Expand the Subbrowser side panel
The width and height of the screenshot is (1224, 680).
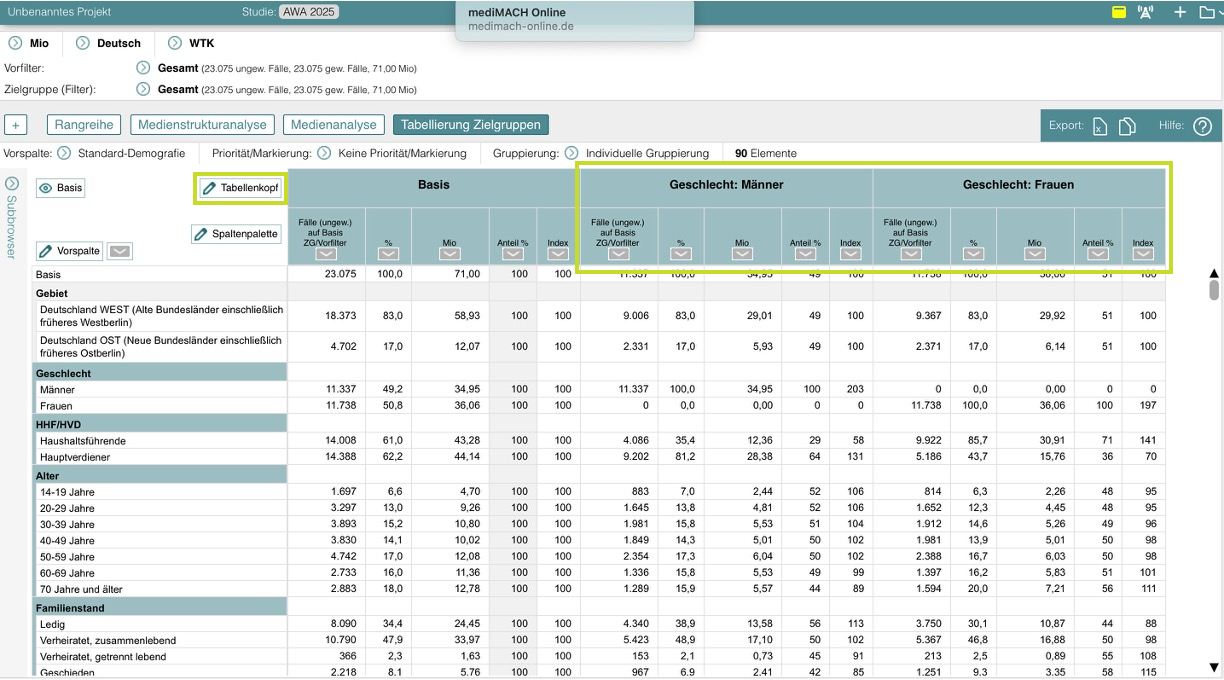pyautogui.click(x=12, y=184)
